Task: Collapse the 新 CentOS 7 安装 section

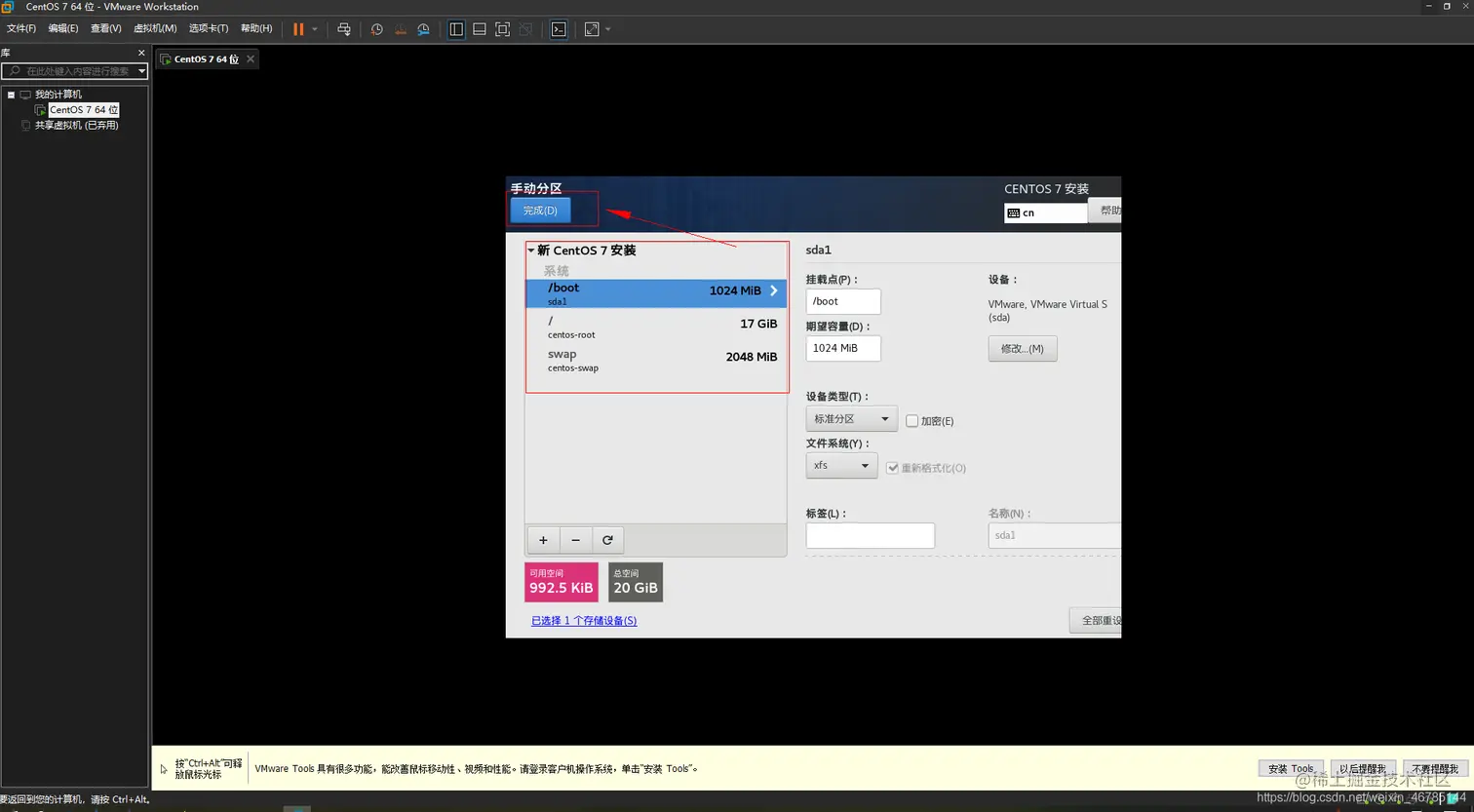Action: pos(531,251)
